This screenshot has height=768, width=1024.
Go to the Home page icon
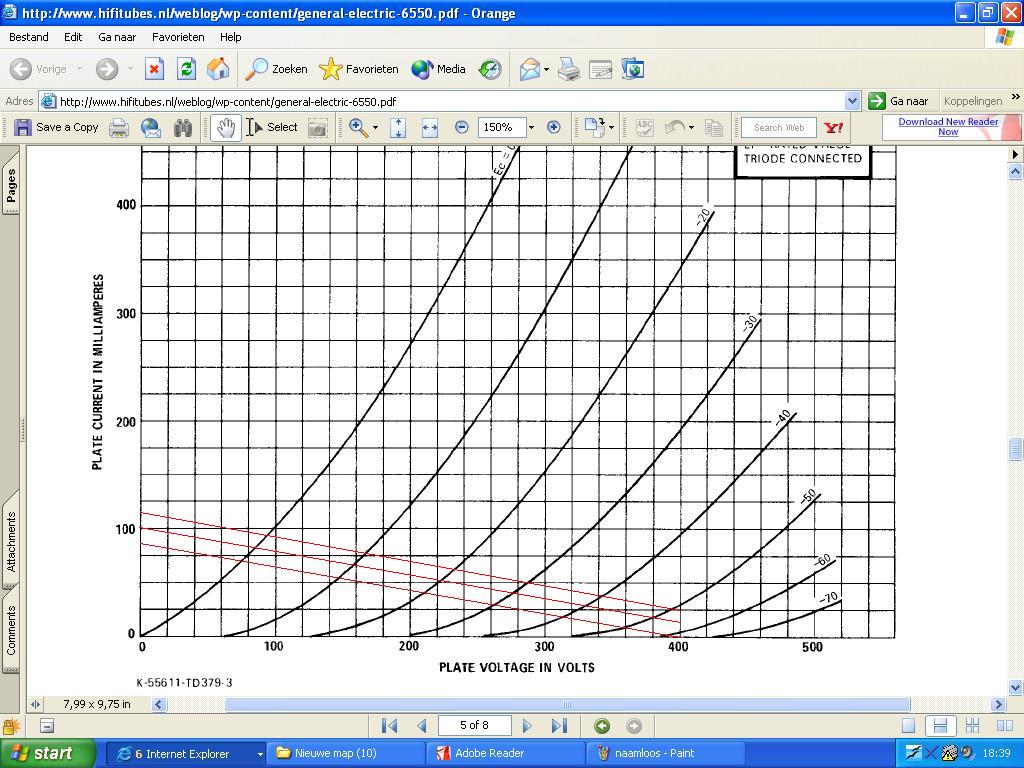pyautogui.click(x=218, y=69)
